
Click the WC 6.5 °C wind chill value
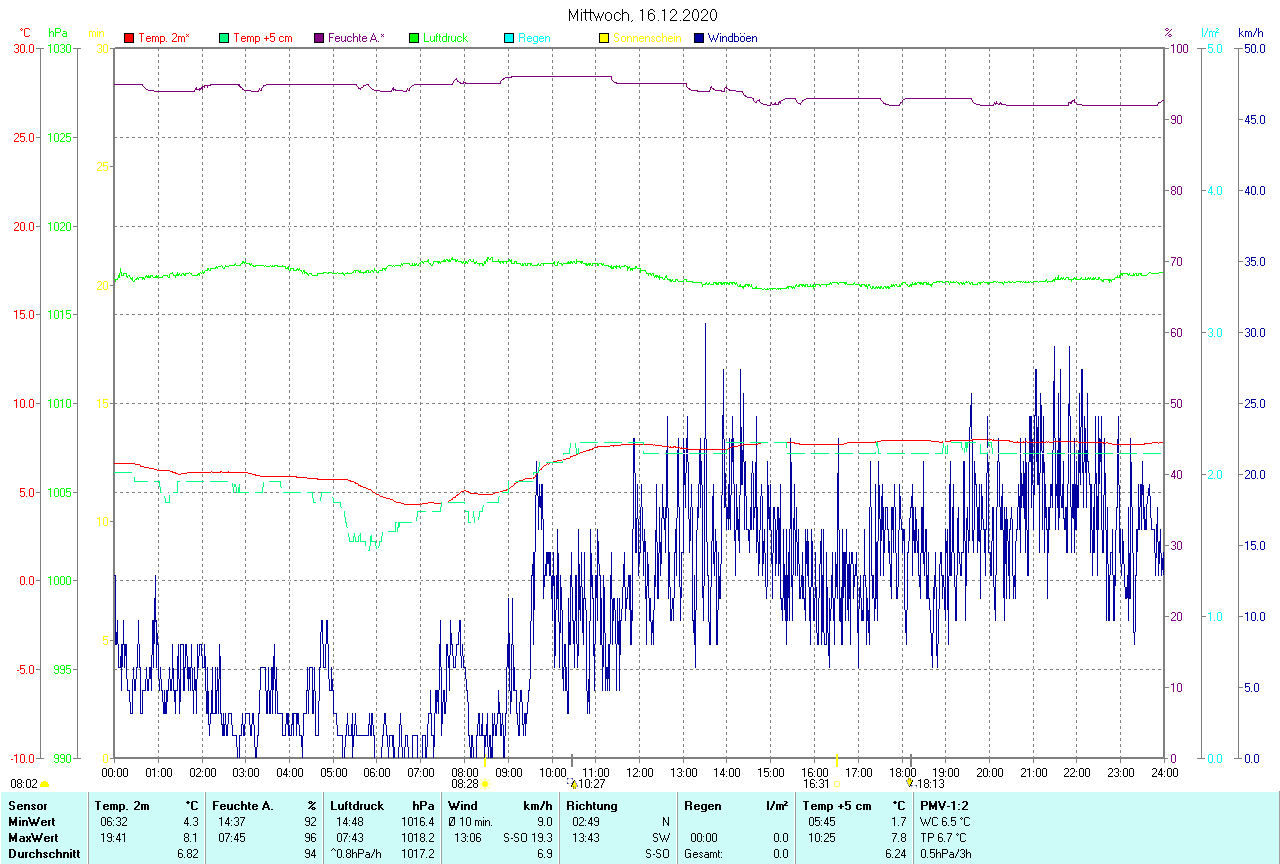click(945, 822)
